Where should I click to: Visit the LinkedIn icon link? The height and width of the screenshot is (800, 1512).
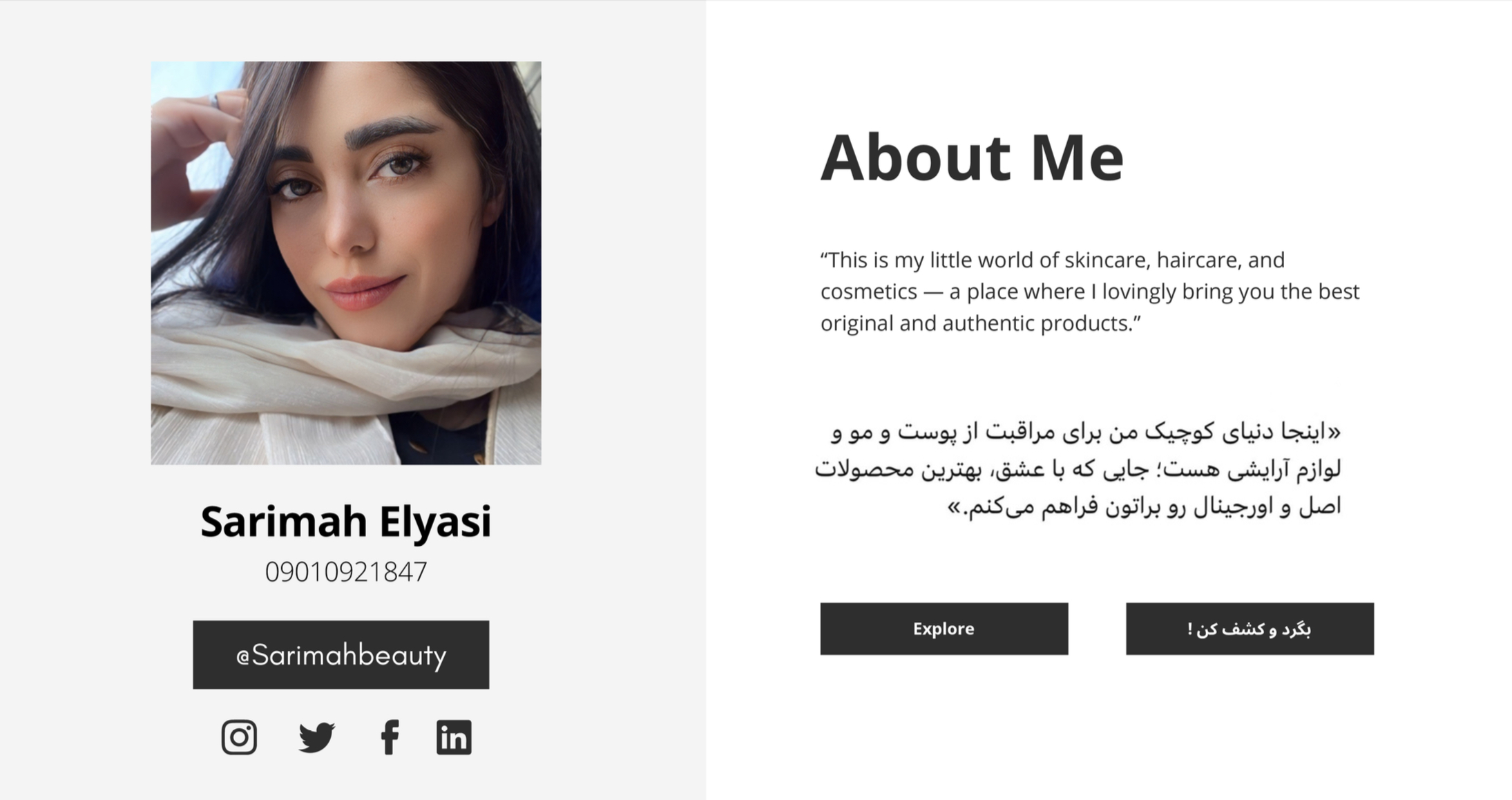(x=454, y=737)
